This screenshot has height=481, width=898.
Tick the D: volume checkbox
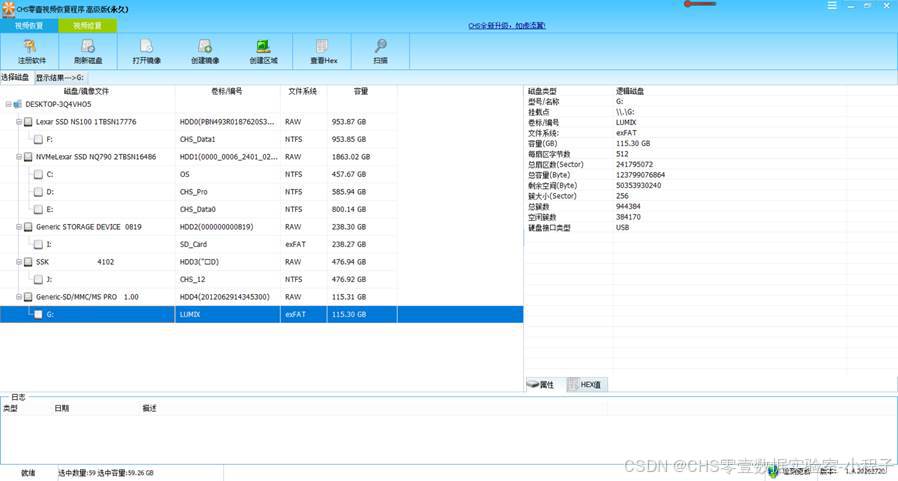[38, 192]
